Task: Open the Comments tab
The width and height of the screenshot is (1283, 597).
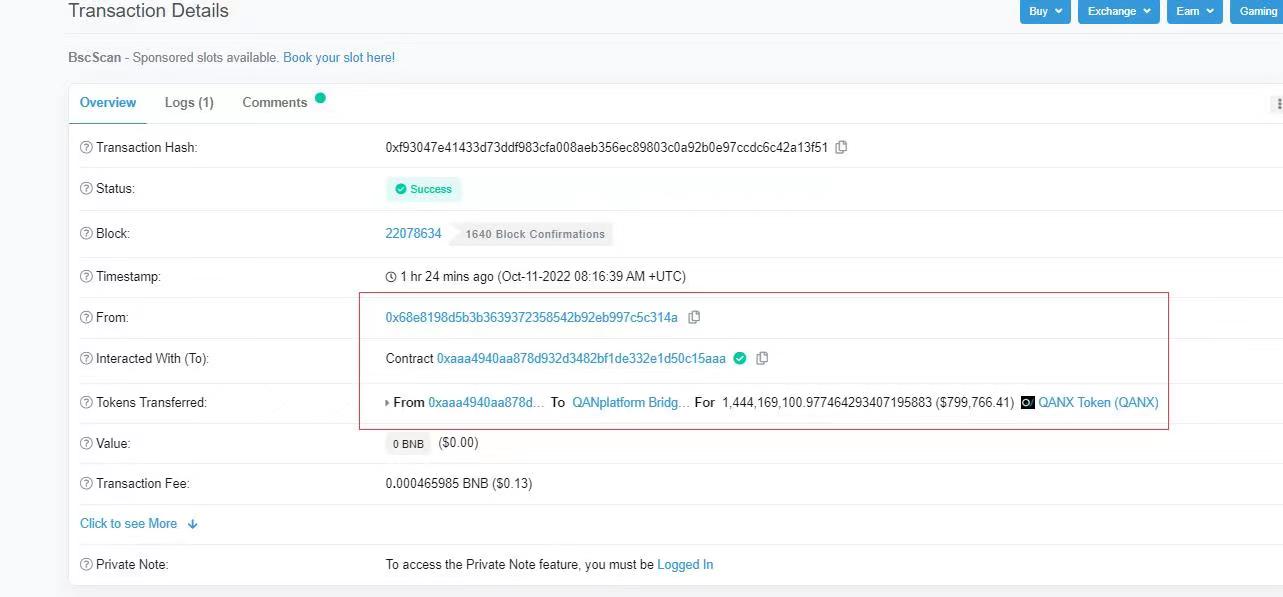Action: click(x=274, y=102)
